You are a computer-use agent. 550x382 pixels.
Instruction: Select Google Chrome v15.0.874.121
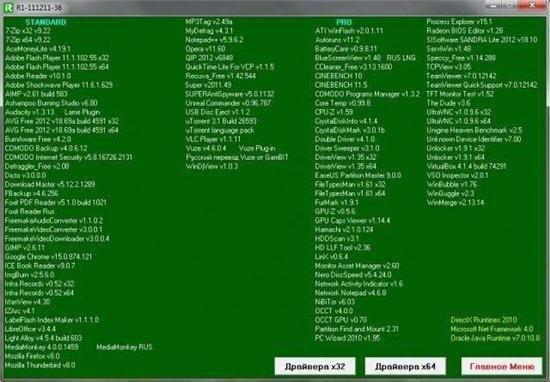pyautogui.click(x=48, y=257)
